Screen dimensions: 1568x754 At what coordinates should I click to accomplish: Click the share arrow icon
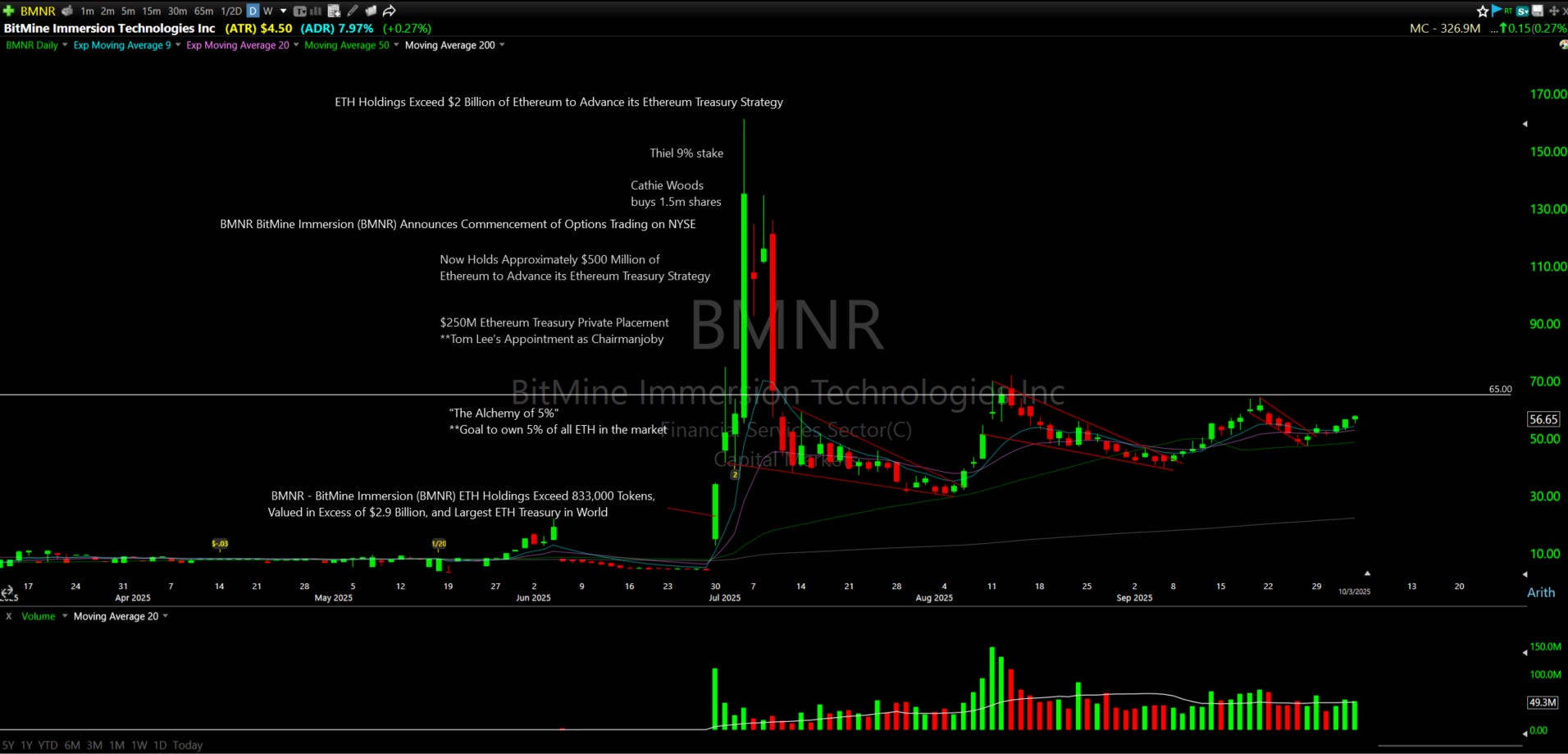pyautogui.click(x=390, y=11)
